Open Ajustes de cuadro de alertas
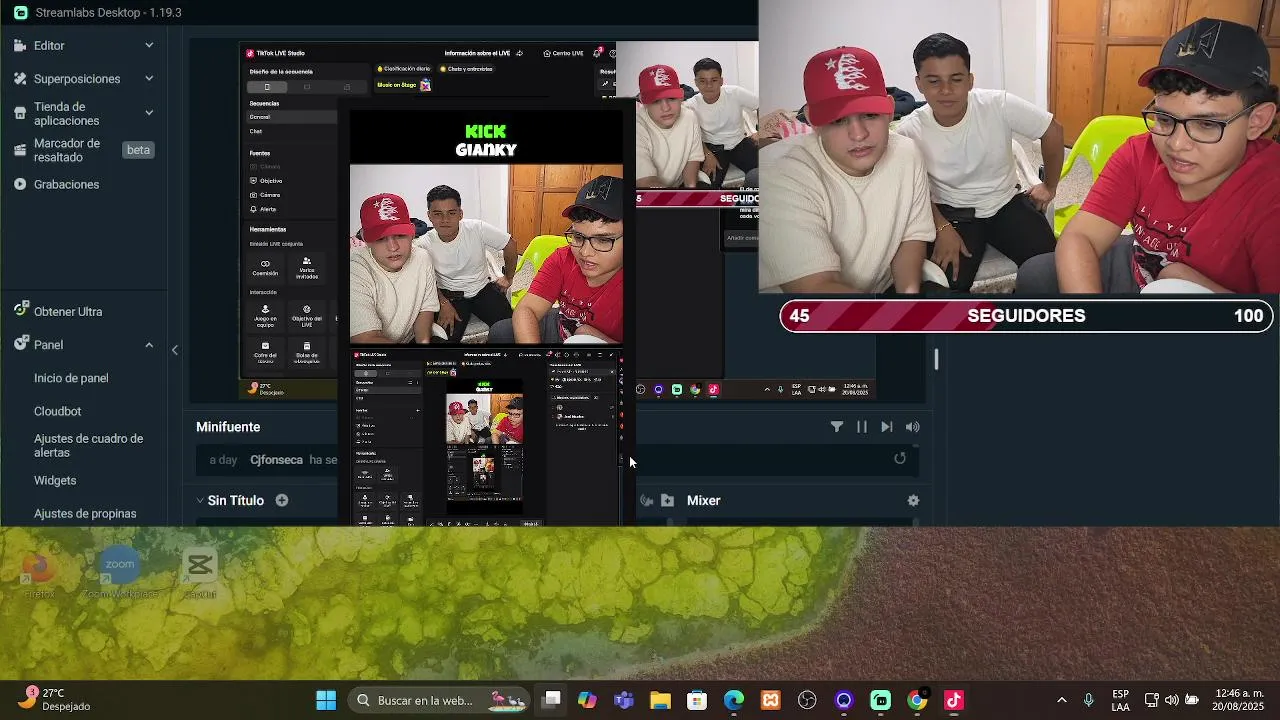The height and width of the screenshot is (720, 1280). pos(89,445)
